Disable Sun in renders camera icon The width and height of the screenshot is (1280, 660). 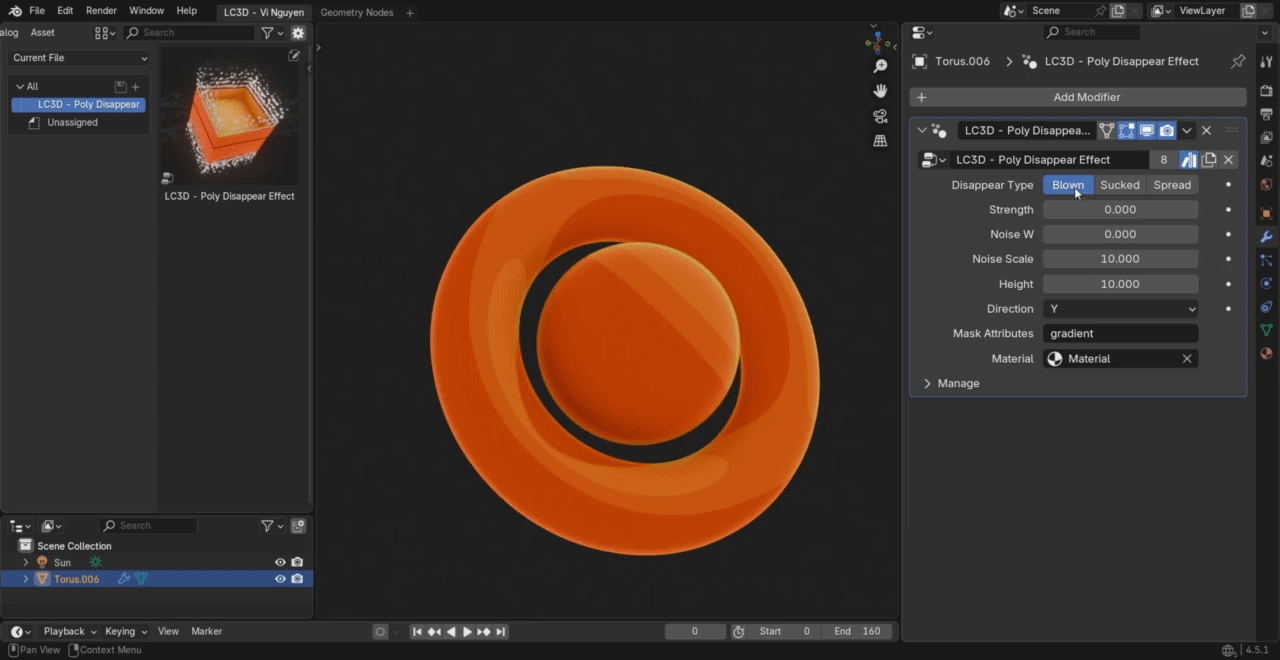(297, 563)
